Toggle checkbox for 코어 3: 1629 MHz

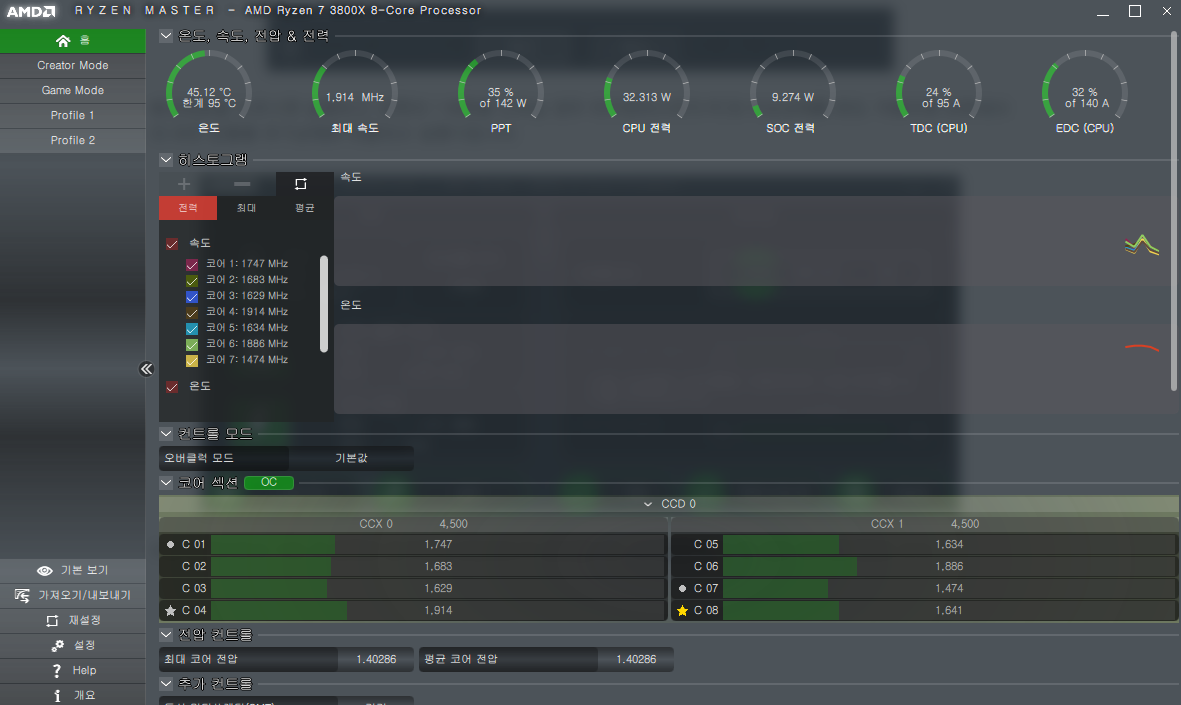[x=192, y=296]
